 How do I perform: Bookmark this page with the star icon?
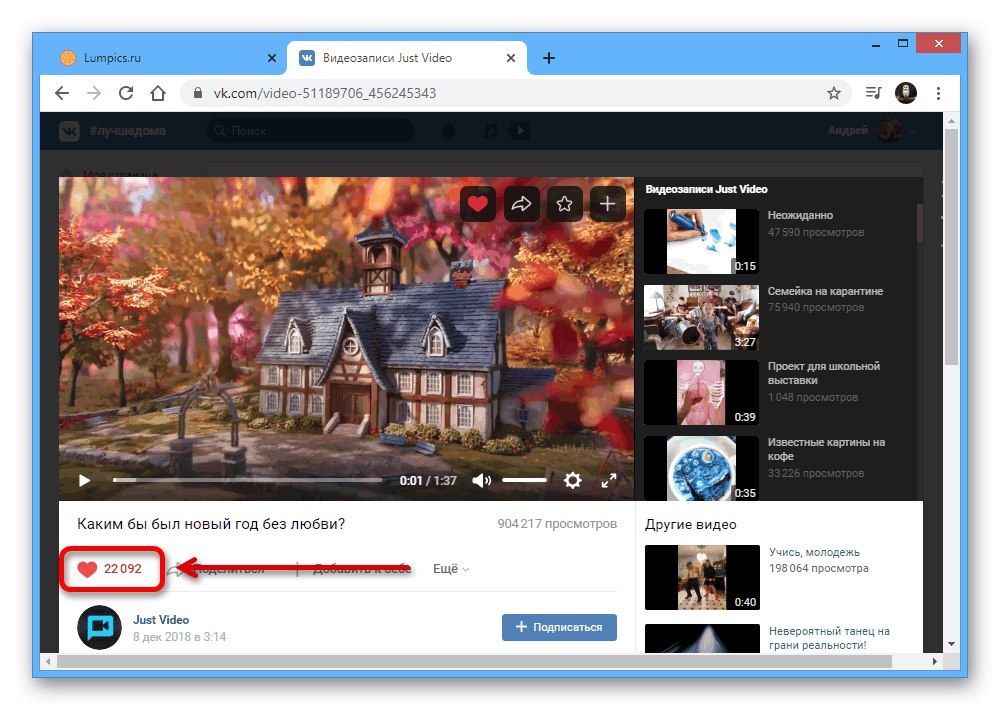click(x=834, y=93)
